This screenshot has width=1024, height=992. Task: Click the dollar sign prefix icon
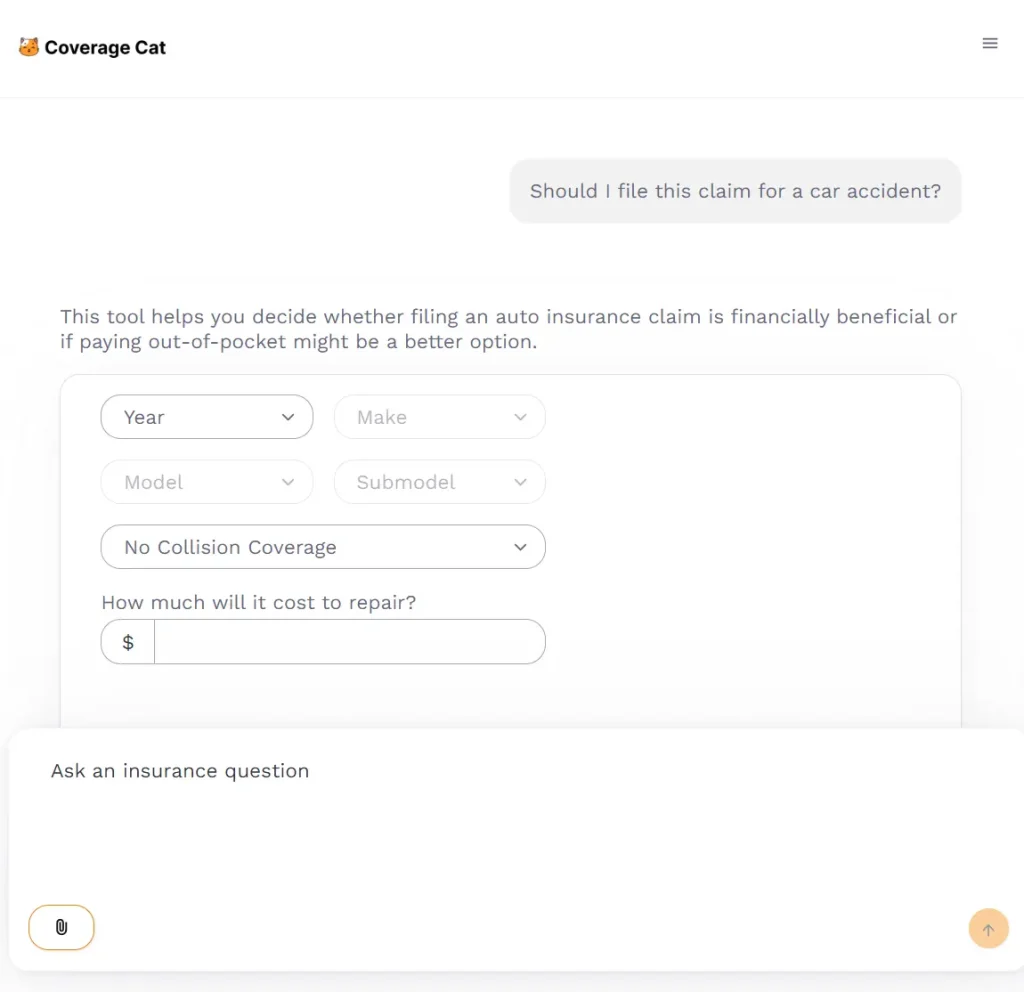[128, 642]
